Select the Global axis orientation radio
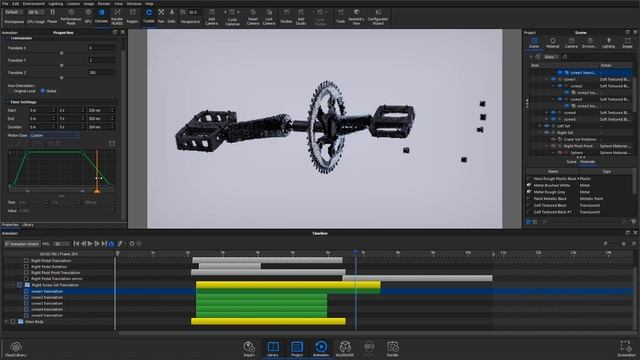 click(42, 91)
